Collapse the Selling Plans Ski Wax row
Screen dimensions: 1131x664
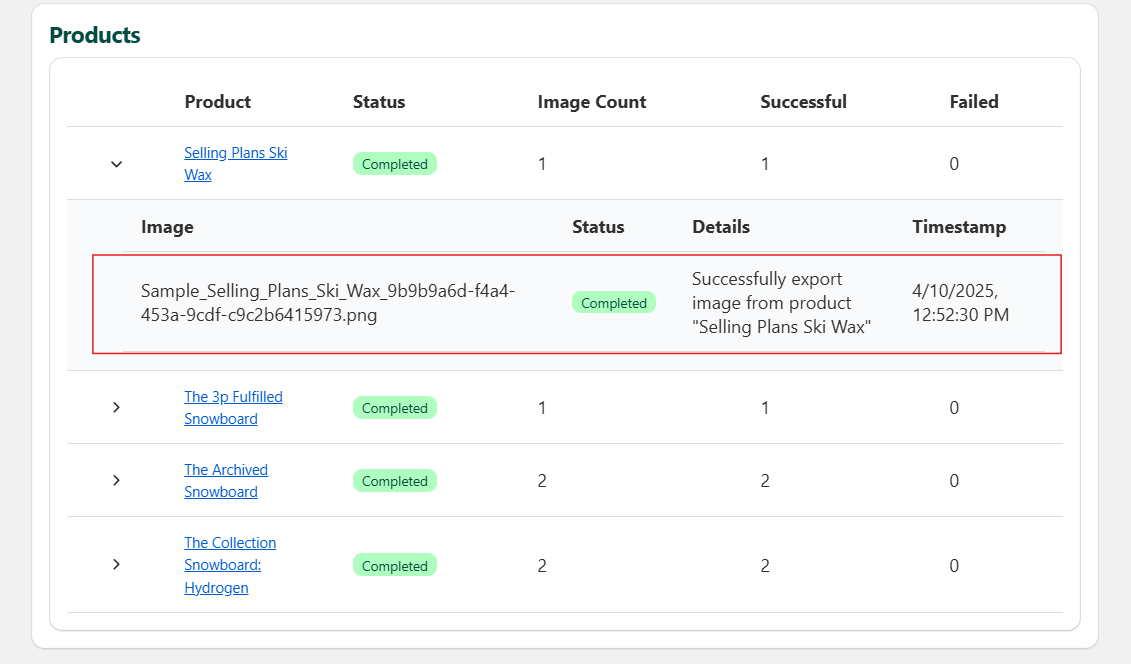116,164
